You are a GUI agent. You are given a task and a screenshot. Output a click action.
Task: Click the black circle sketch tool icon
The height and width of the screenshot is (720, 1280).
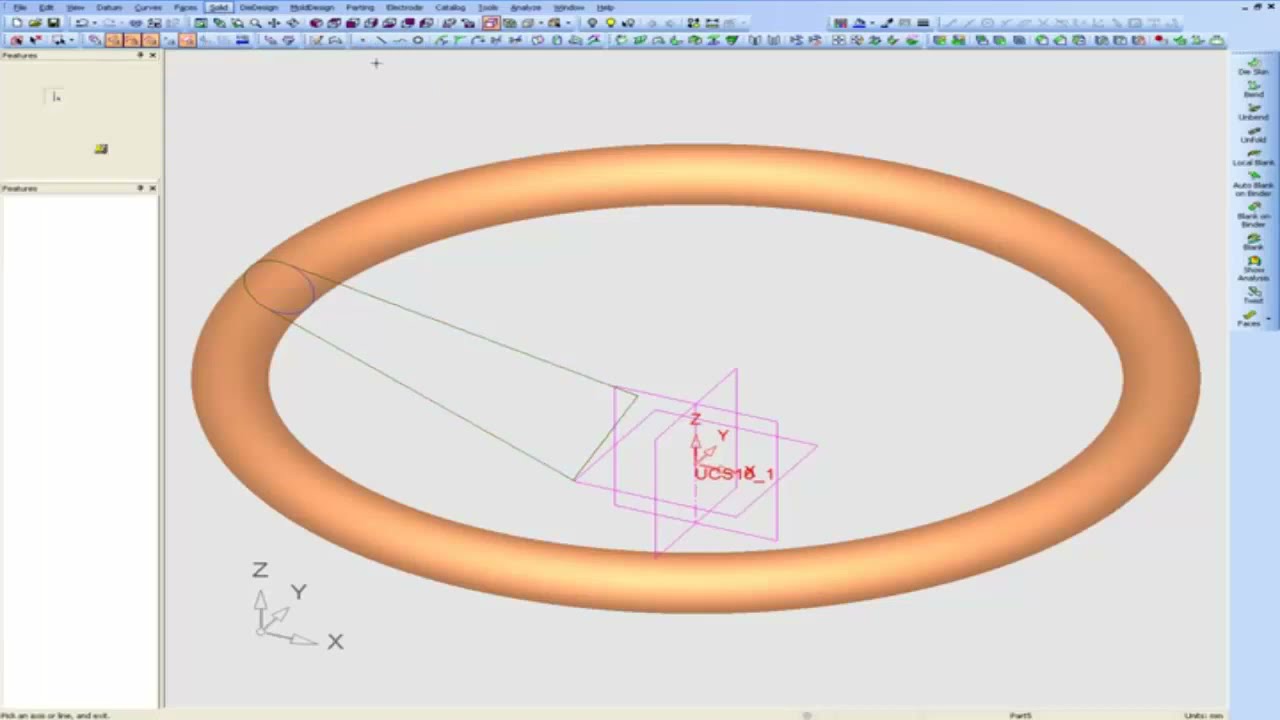418,40
